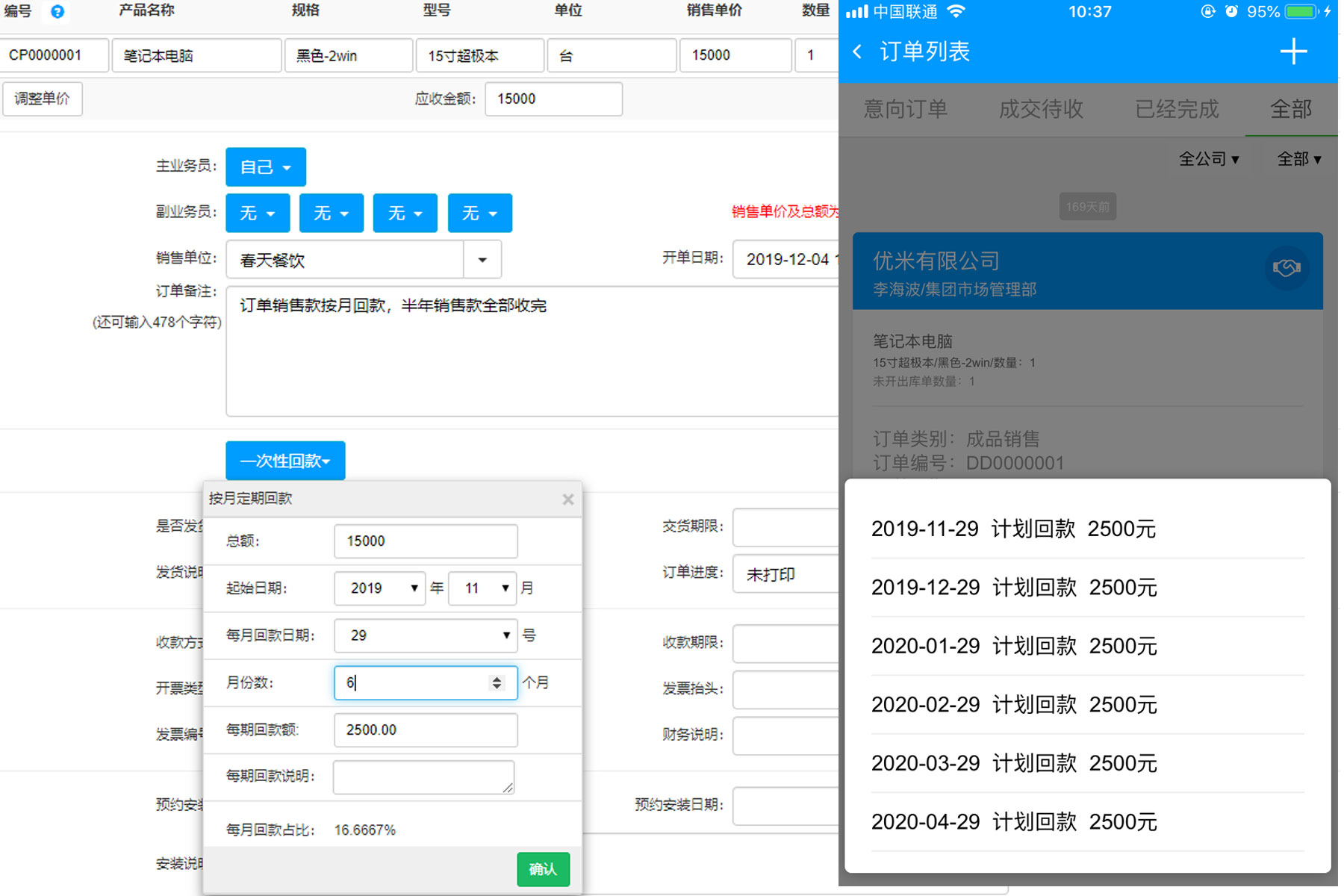Click the 财务说明 input field
Screen dimensions: 1344x896
(786, 735)
